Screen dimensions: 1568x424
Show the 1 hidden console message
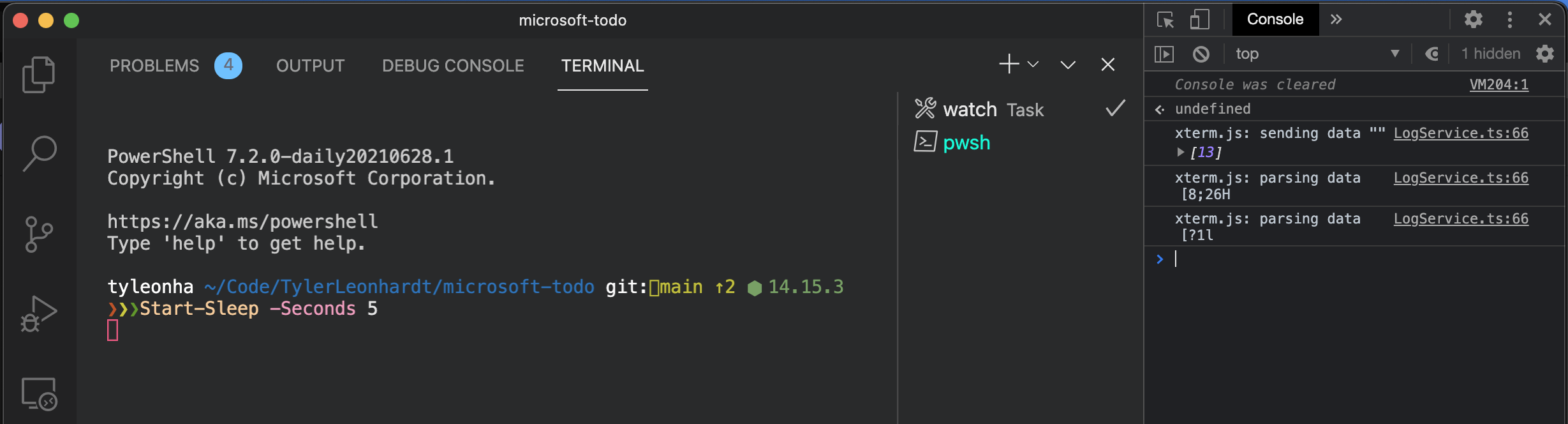[x=1491, y=54]
